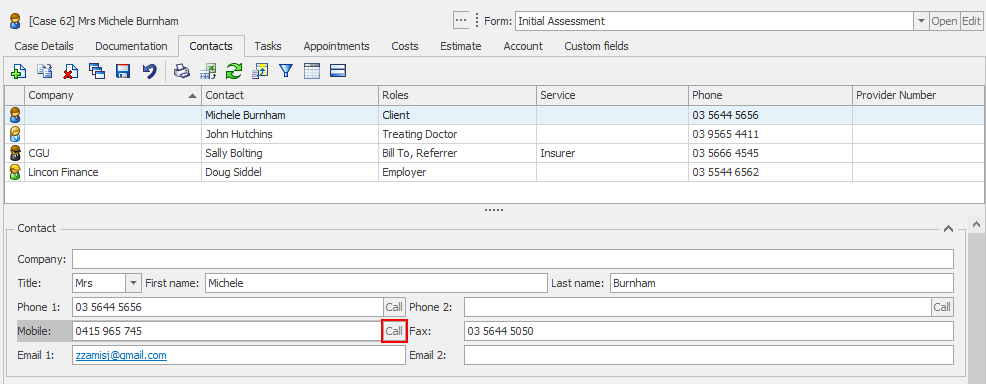This screenshot has width=986, height=384.
Task: Call the mobile number 0415 965 745
Action: tap(394, 331)
